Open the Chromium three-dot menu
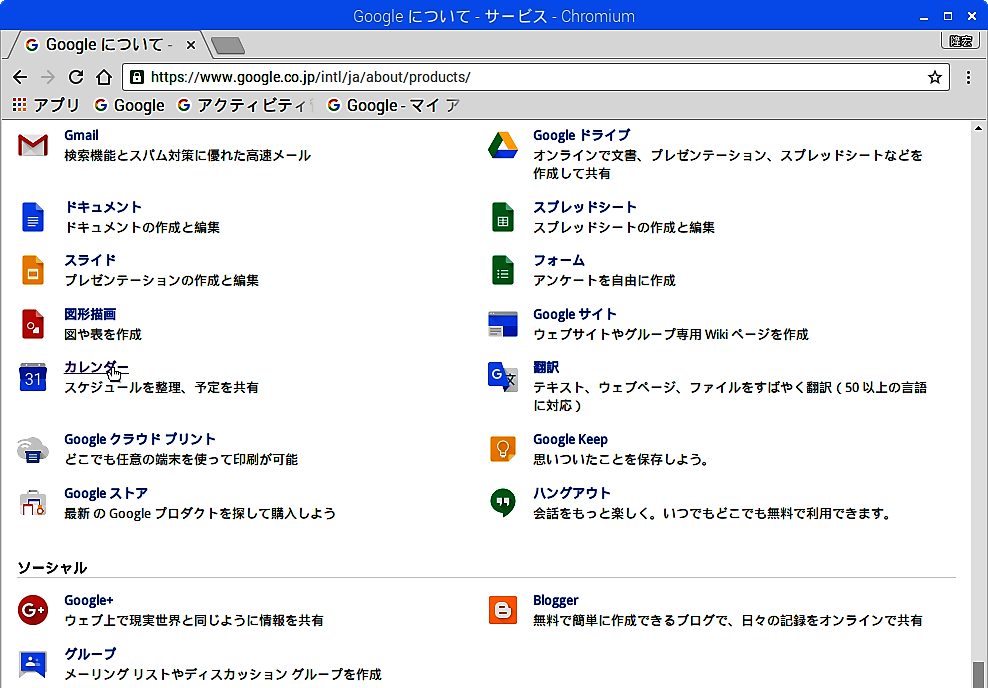Image resolution: width=988 pixels, height=688 pixels. (968, 77)
